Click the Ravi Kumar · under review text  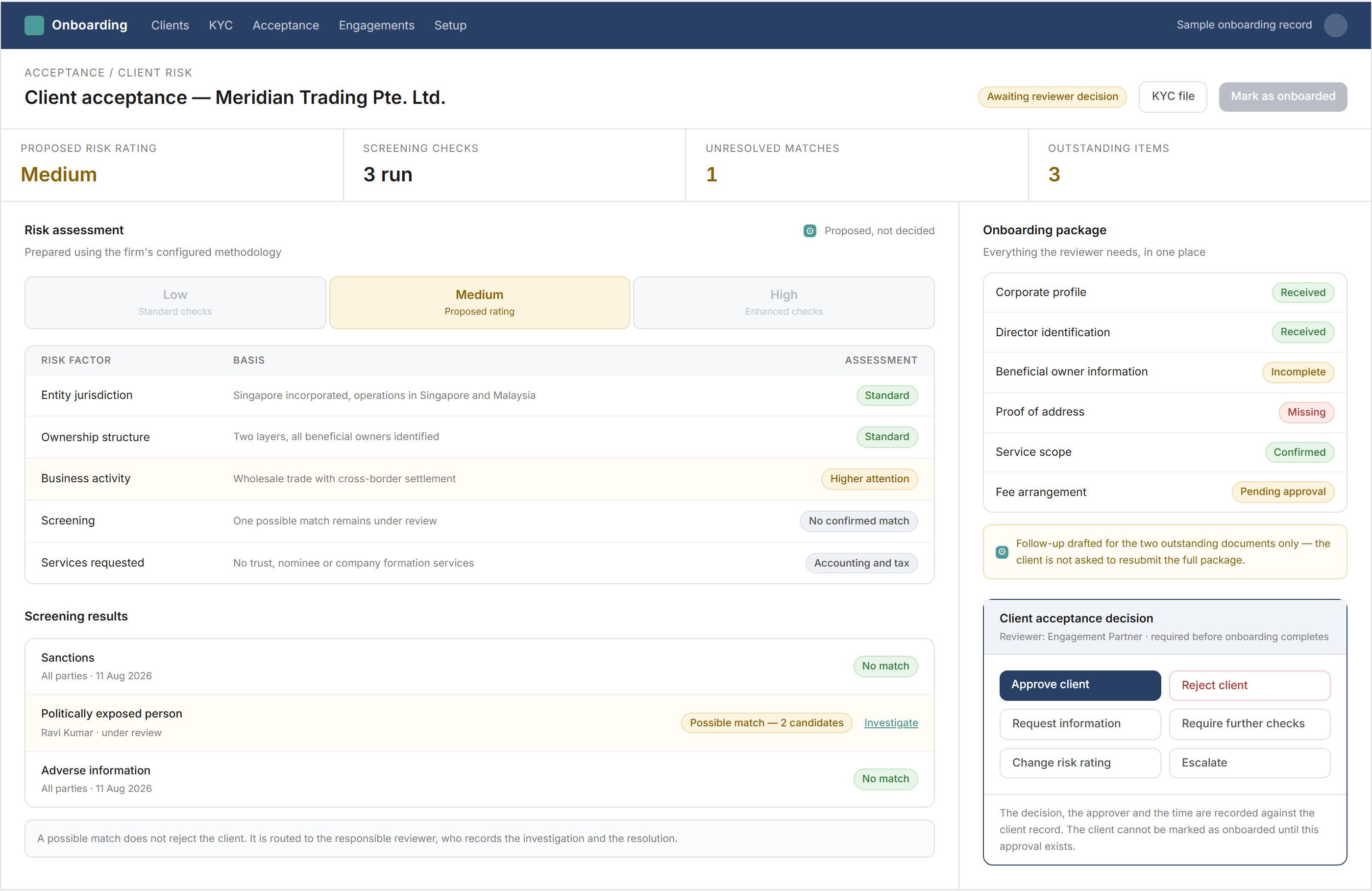pyautogui.click(x=101, y=733)
